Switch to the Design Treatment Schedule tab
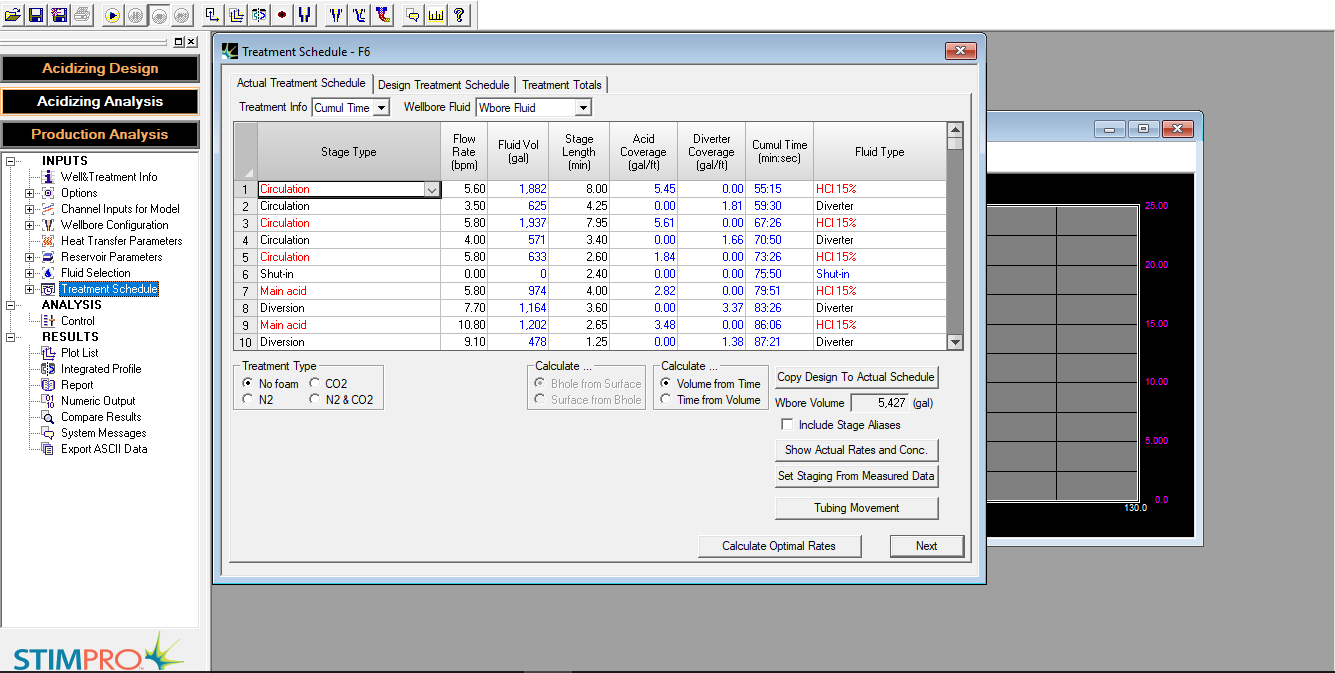 pos(444,85)
